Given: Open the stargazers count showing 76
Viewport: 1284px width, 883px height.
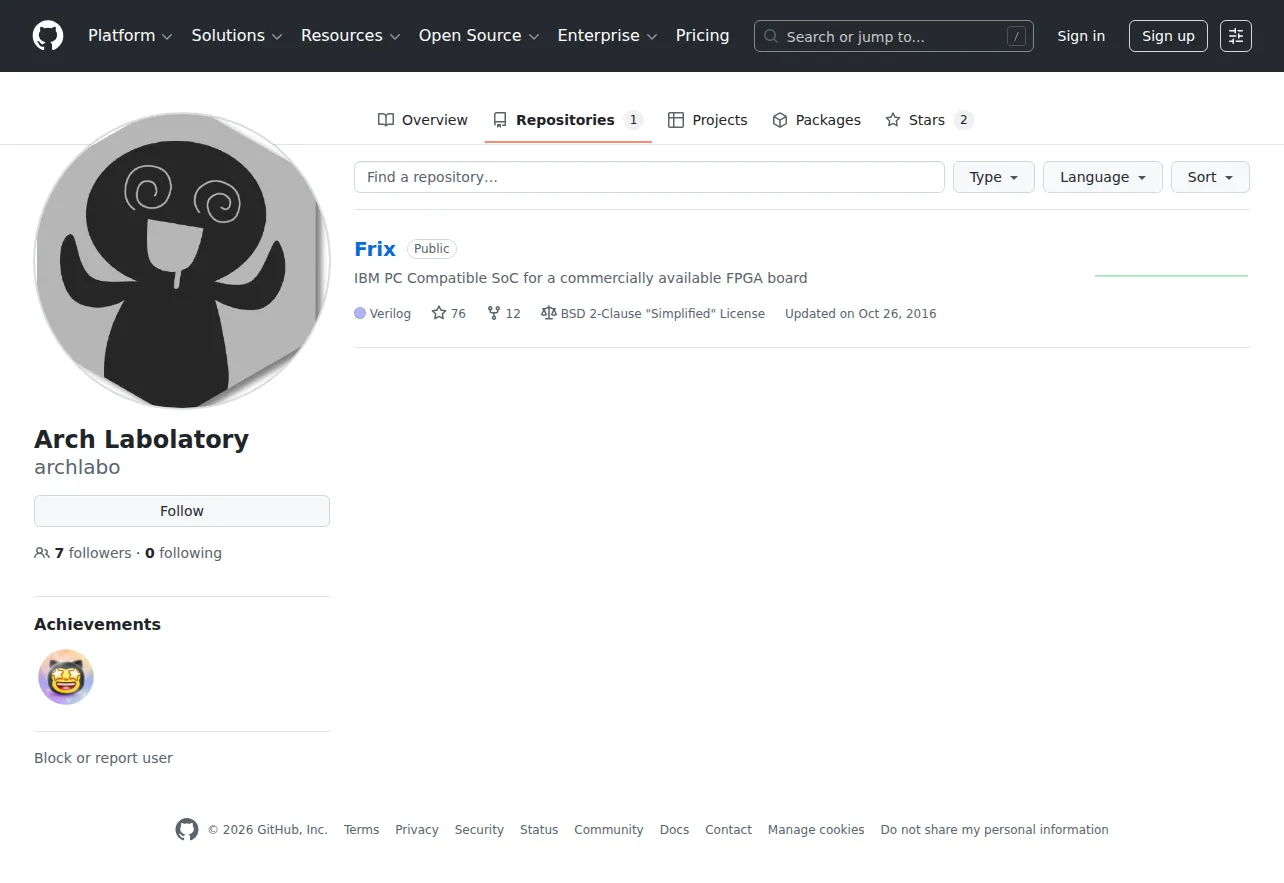Looking at the screenshot, I should coord(449,313).
